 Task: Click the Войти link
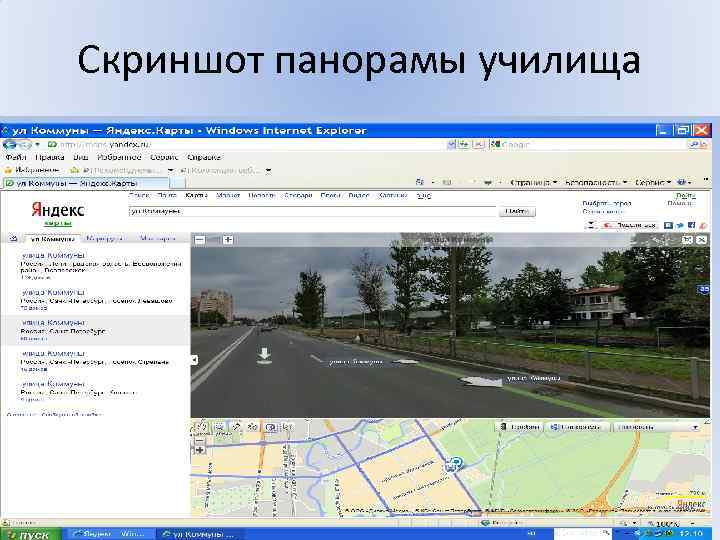tap(686, 196)
